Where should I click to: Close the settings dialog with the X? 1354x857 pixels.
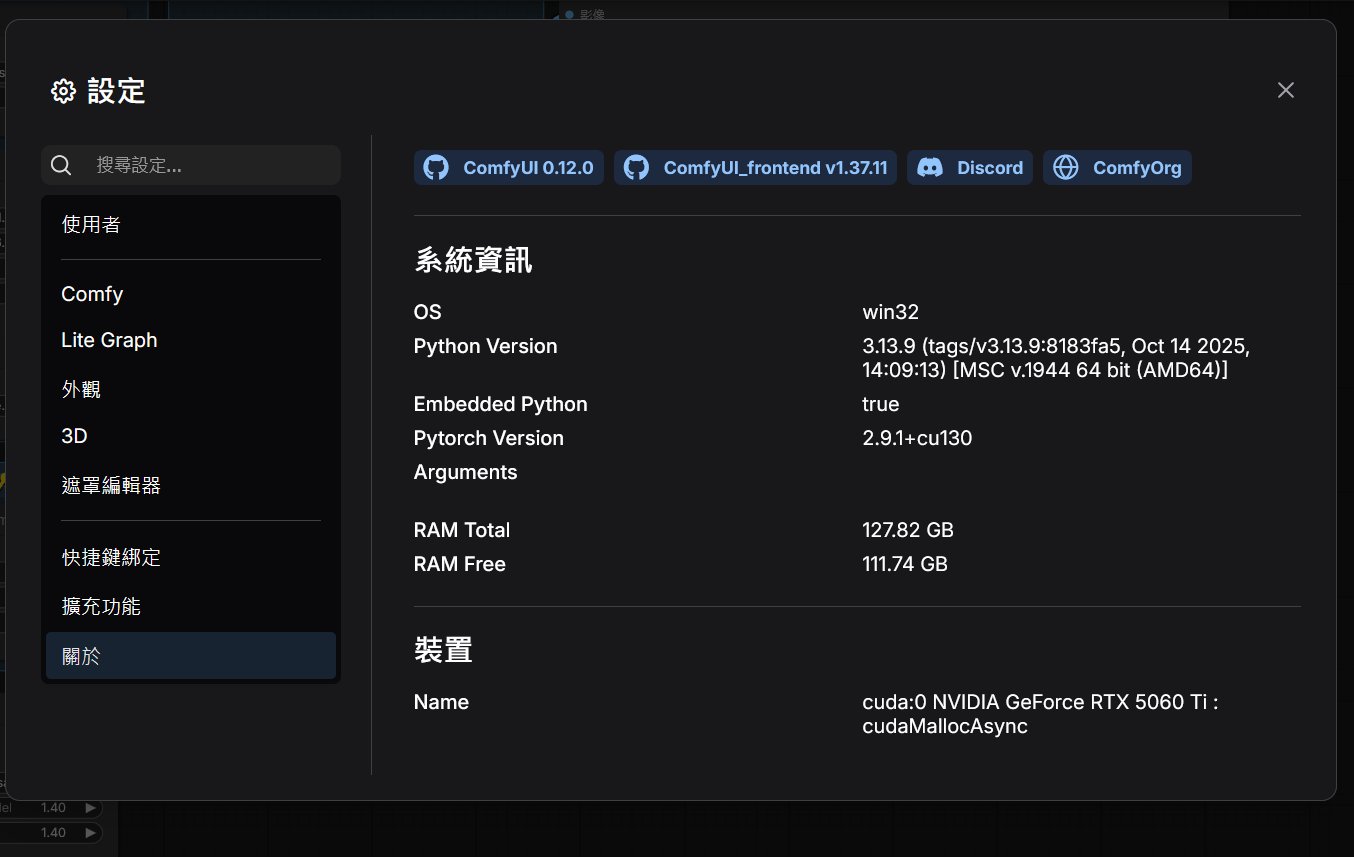[1286, 90]
